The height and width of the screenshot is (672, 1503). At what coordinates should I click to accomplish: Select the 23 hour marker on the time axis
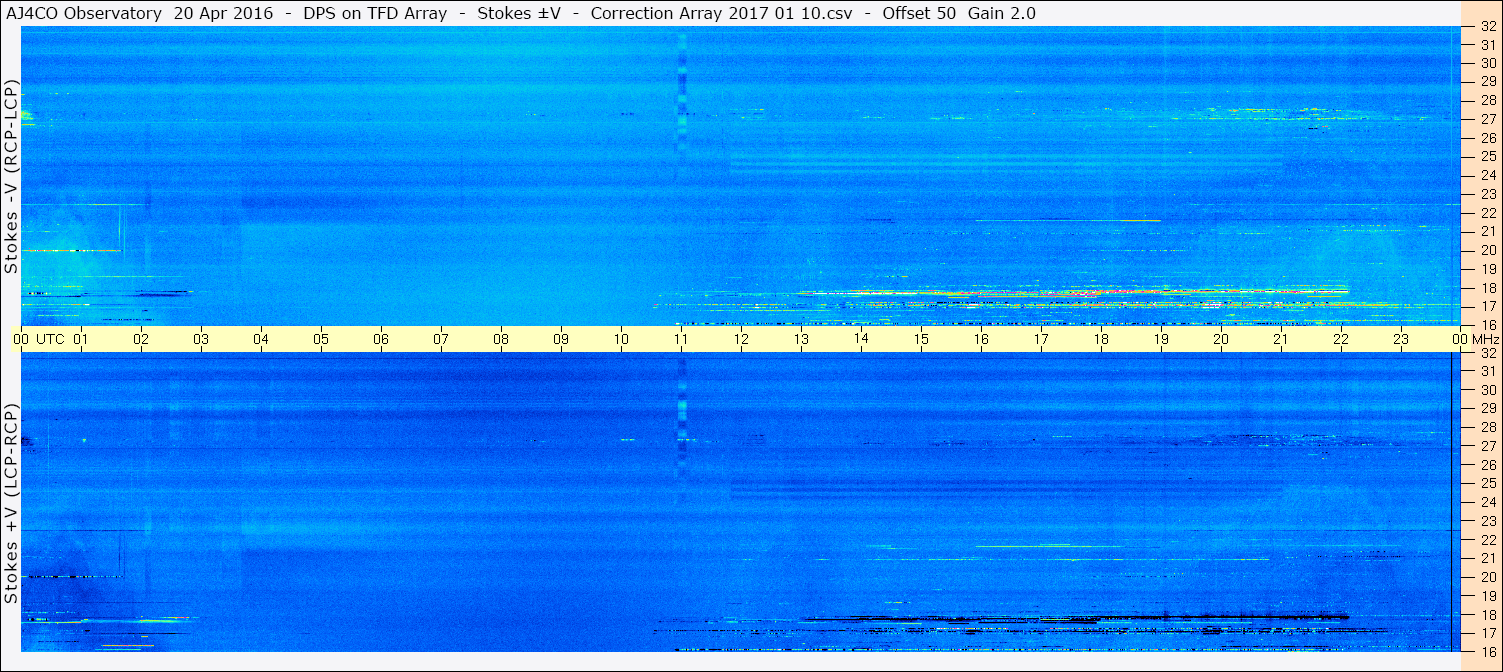(x=1401, y=339)
